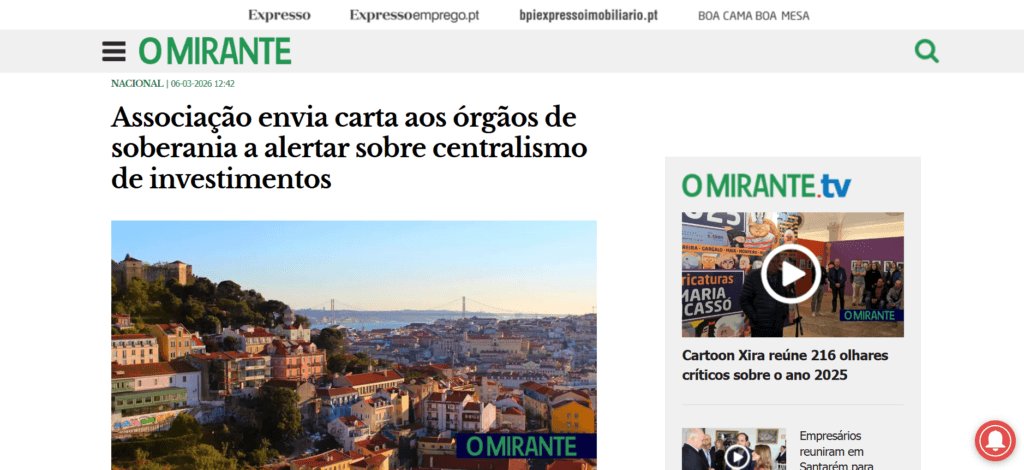Open the Cartoon Xira 216 olhares headline
The height and width of the screenshot is (470, 1024).
point(785,365)
